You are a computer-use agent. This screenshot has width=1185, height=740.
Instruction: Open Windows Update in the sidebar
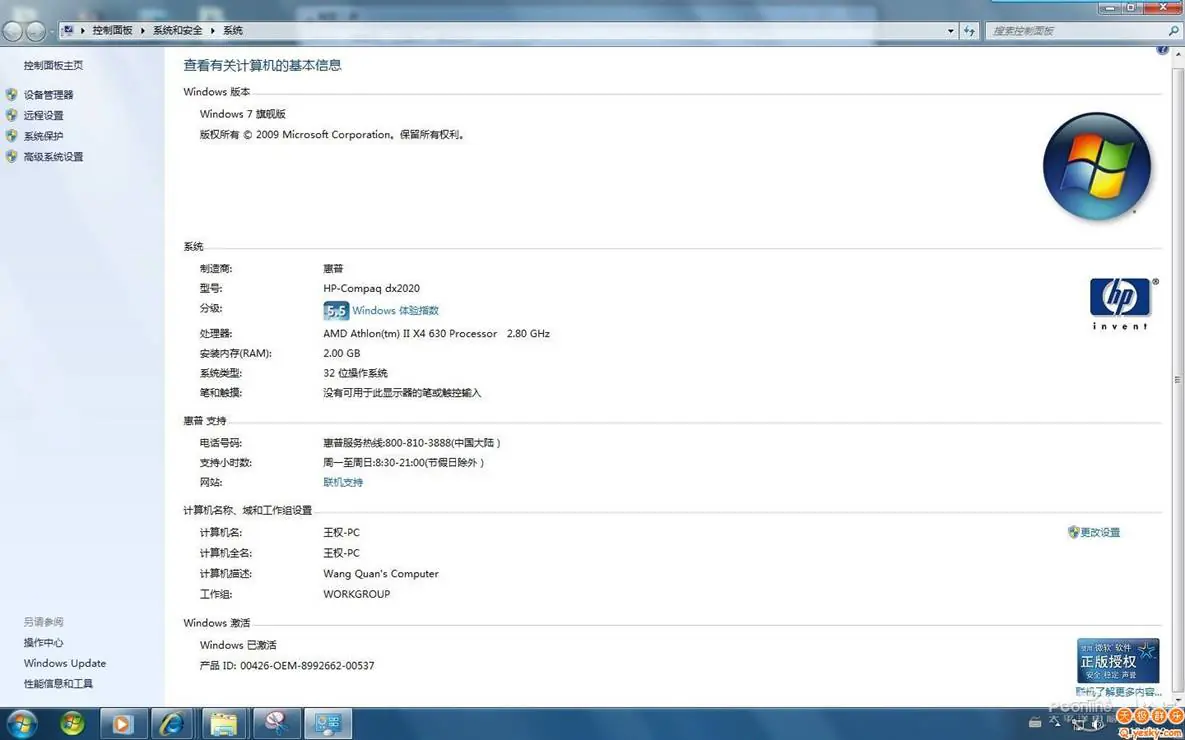(65, 664)
